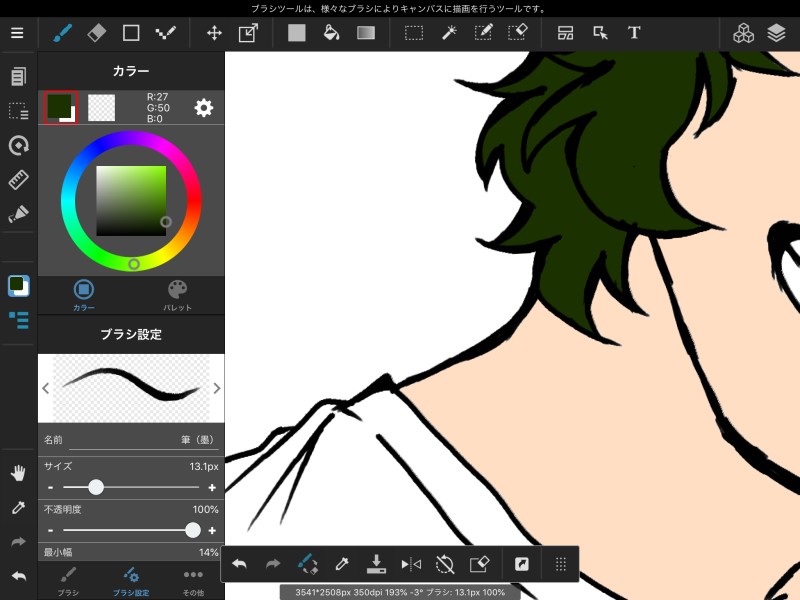The height and width of the screenshot is (600, 800).
Task: Click Redo in the floating shortcut bar
Action: [x=273, y=564]
